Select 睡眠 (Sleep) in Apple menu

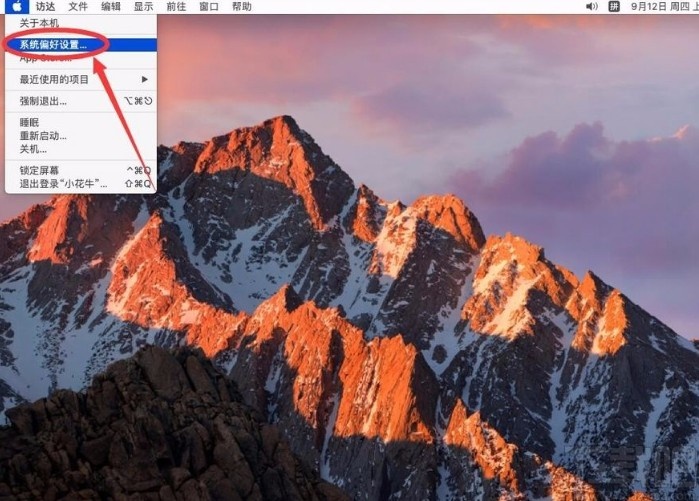click(x=30, y=122)
